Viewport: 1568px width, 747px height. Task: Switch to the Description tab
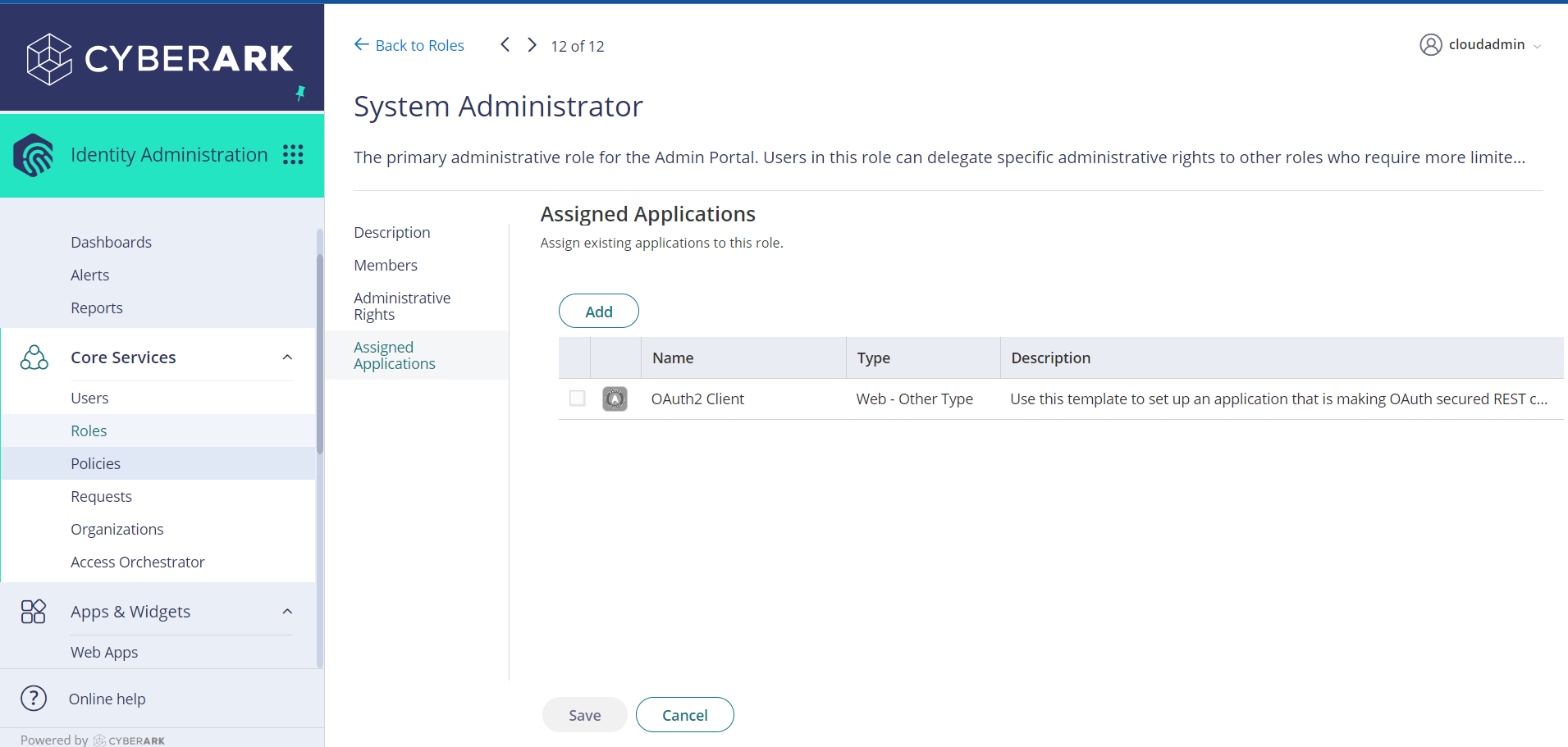tap(391, 232)
